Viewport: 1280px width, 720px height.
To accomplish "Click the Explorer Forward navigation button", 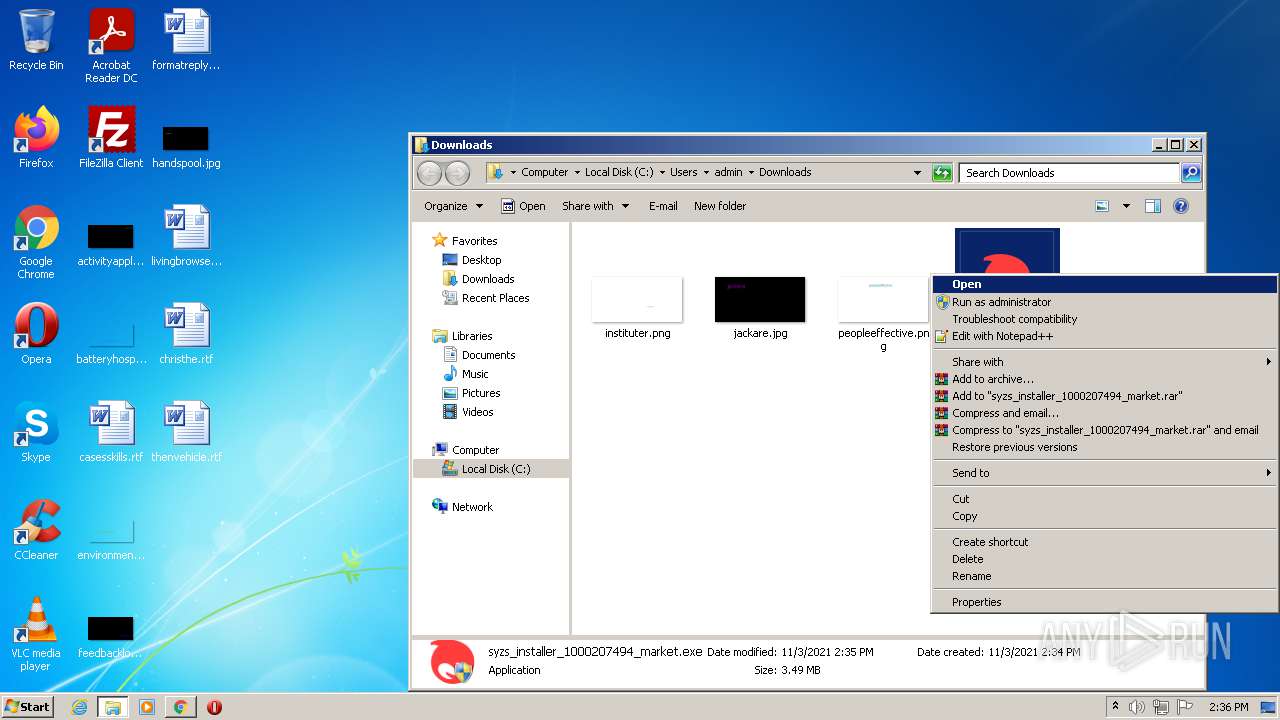I will point(457,173).
